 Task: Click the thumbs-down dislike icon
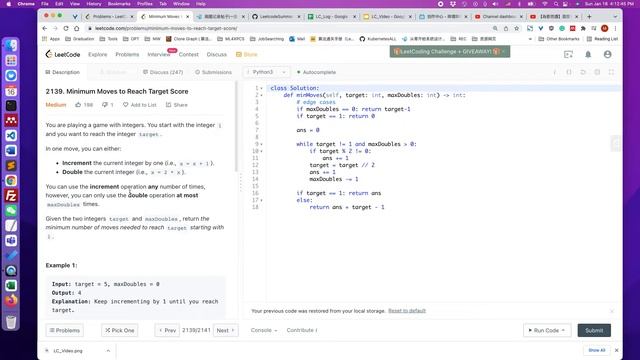[104, 105]
